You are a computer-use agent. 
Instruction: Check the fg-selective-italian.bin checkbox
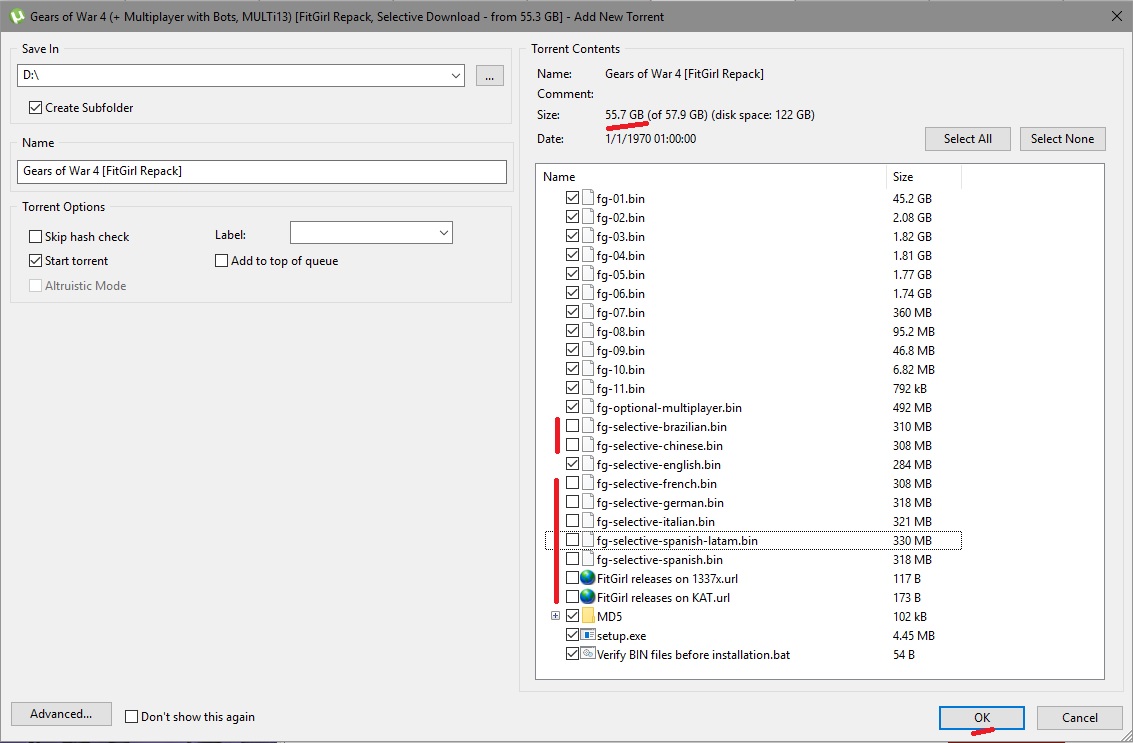pos(572,520)
